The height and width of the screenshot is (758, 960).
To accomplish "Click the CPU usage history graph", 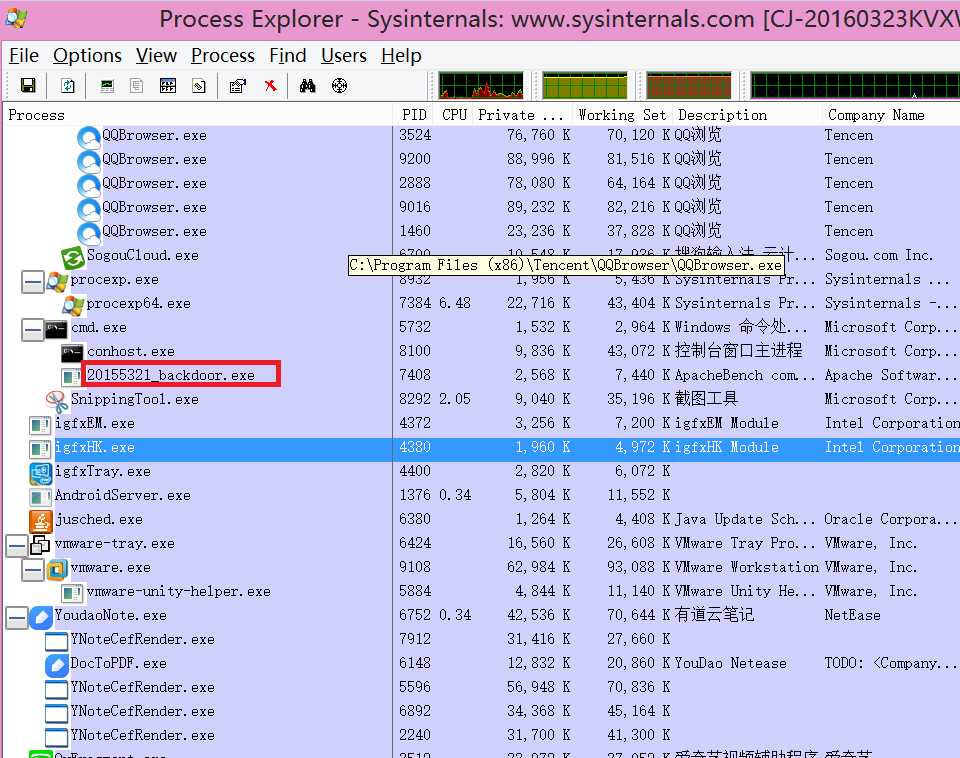I will (481, 86).
